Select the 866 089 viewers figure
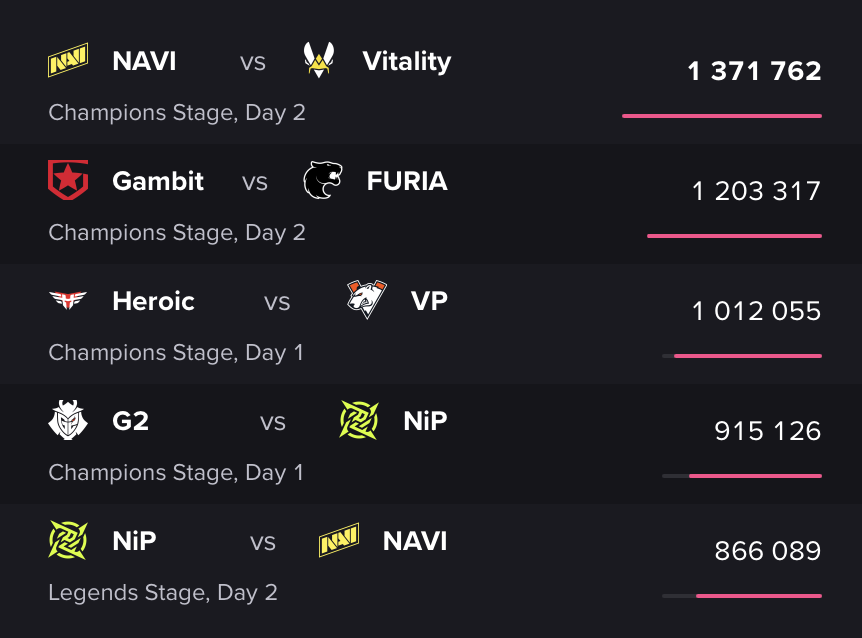This screenshot has height=638, width=862. pos(768,551)
